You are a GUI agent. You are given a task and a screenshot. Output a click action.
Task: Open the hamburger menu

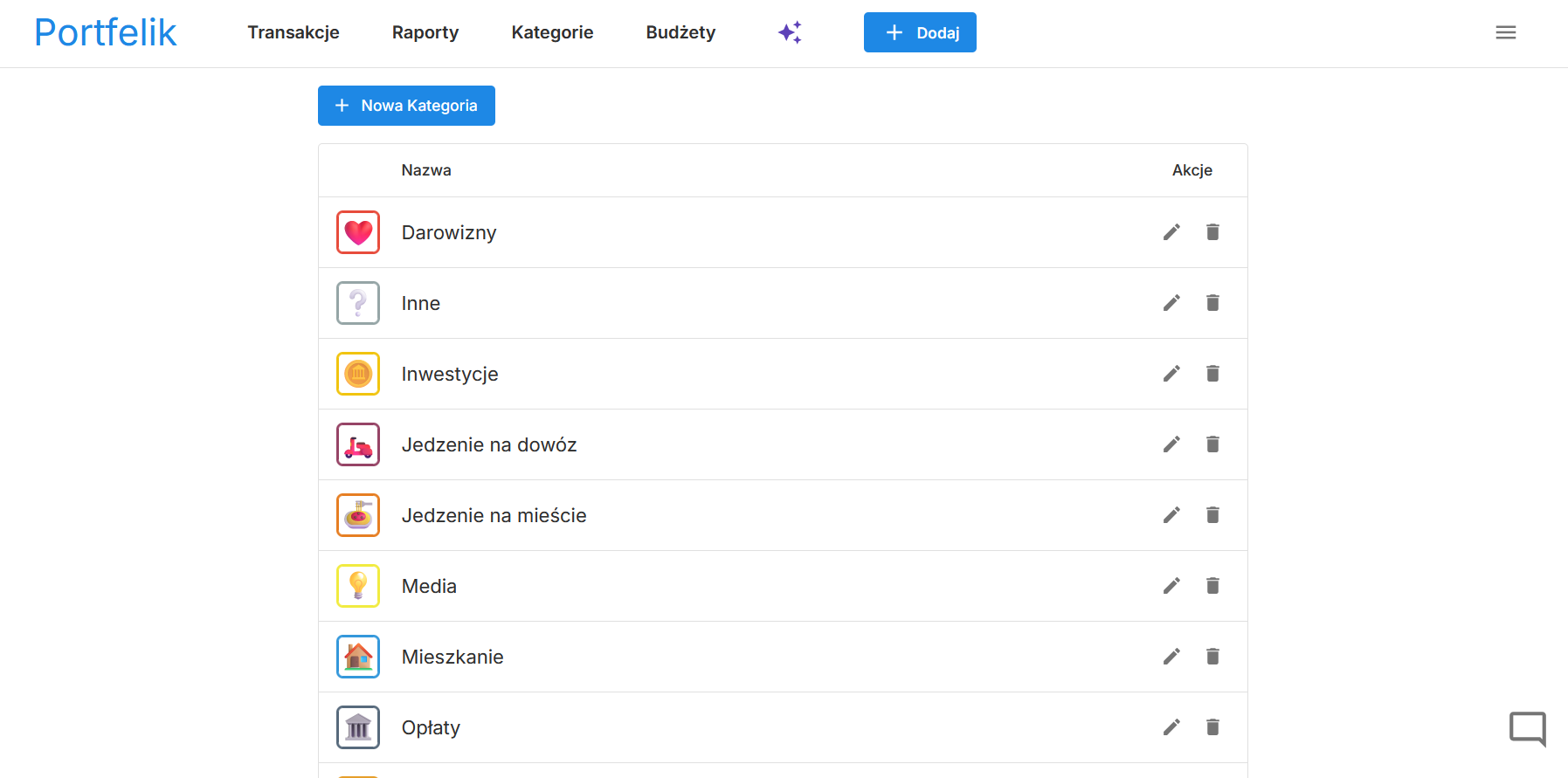(x=1505, y=32)
